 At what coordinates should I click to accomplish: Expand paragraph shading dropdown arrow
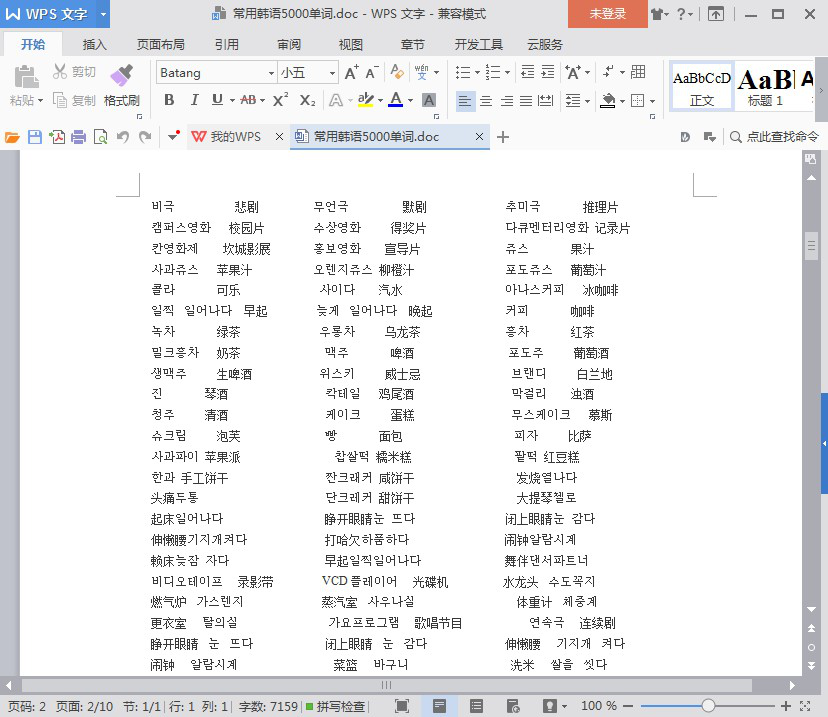point(622,101)
